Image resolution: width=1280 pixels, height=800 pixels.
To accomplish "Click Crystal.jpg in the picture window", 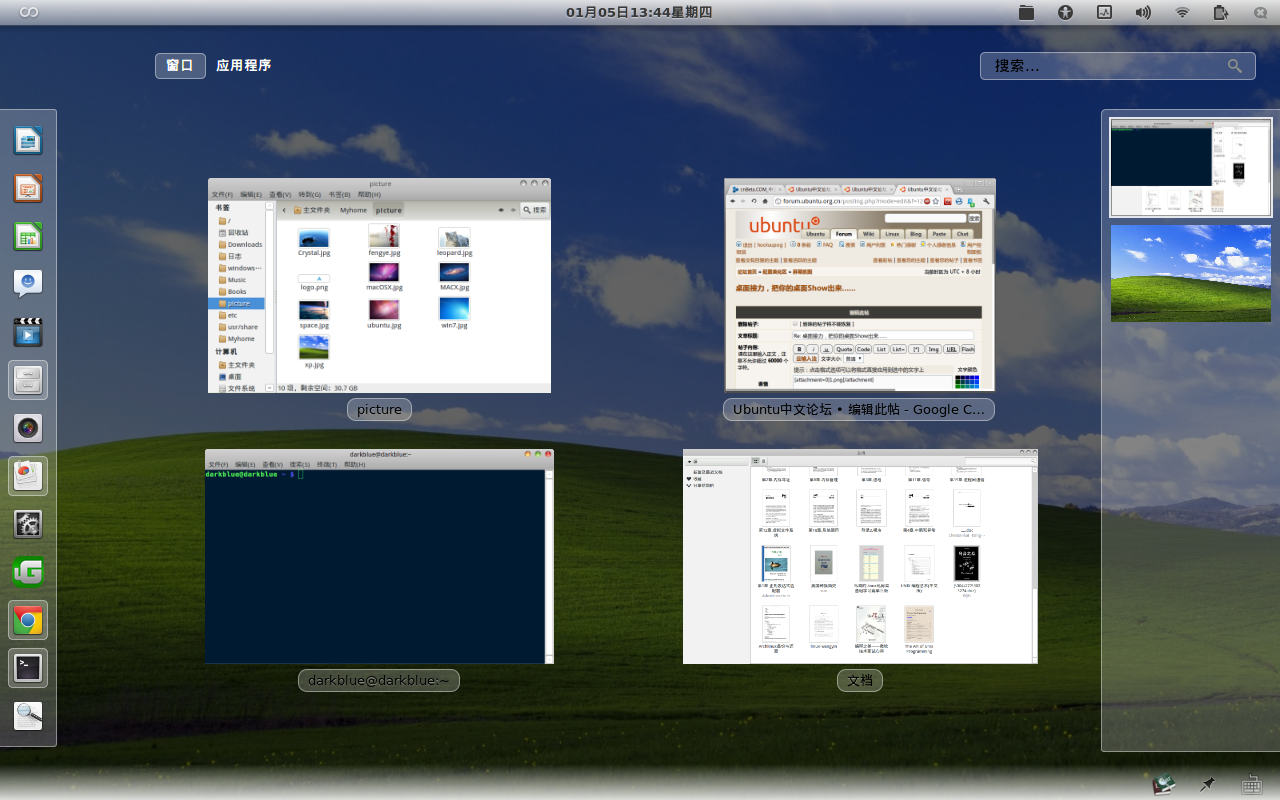I will coord(314,242).
